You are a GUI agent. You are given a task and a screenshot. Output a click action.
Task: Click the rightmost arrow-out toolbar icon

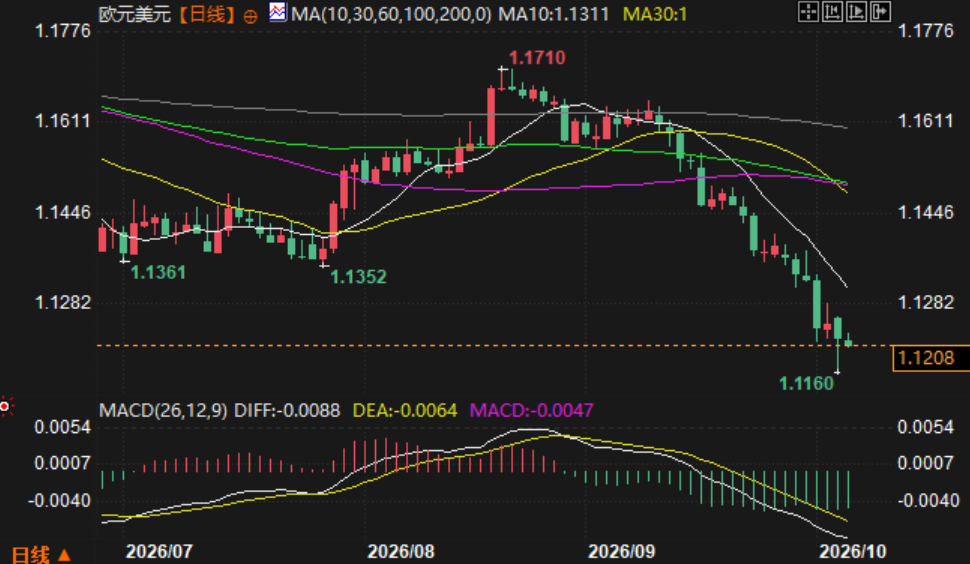click(x=880, y=11)
